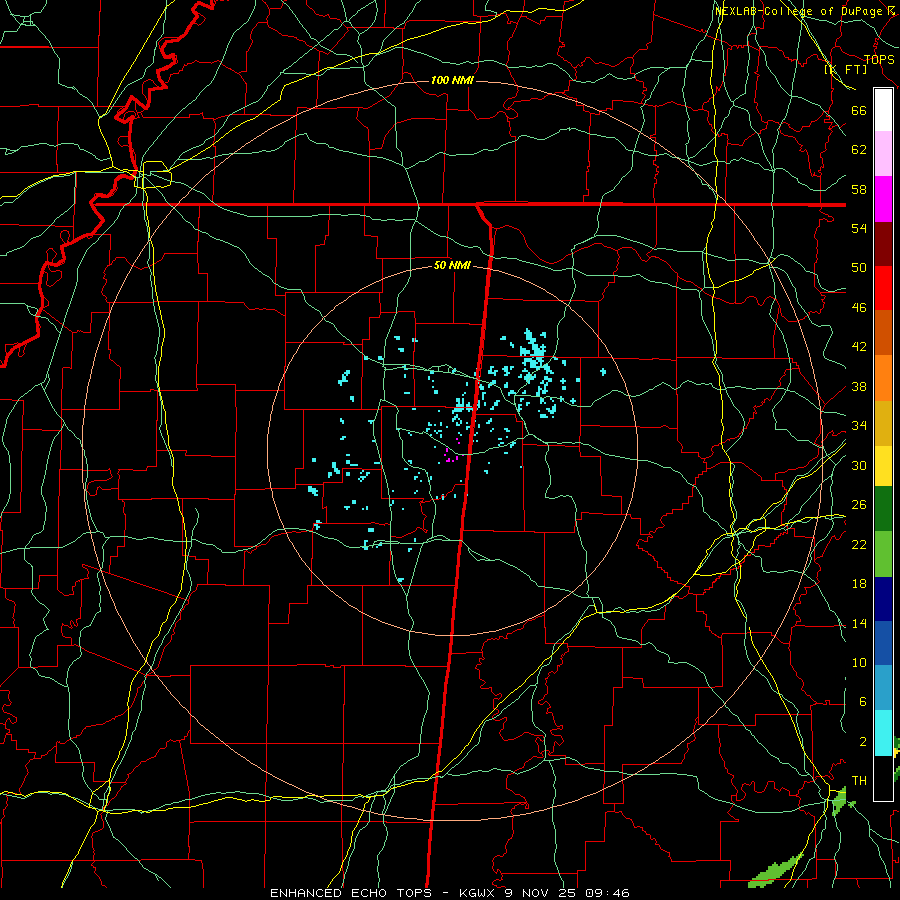900x900 pixels.
Task: Click the '10' scale value
Action: [x=859, y=662]
